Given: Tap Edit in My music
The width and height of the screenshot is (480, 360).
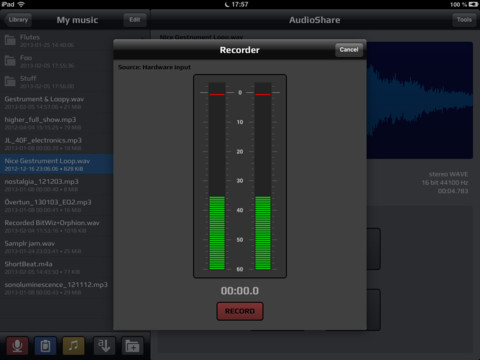Looking at the screenshot, I should coord(135,20).
